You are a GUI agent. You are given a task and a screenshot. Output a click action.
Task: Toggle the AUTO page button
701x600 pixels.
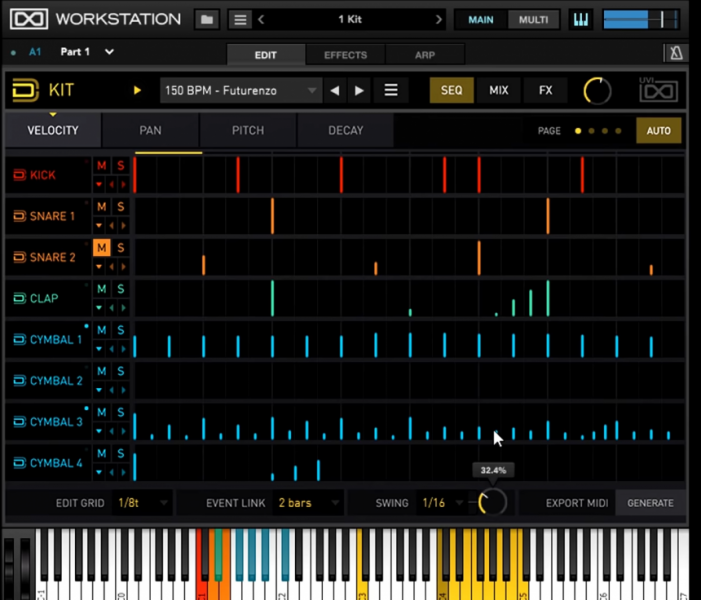pyautogui.click(x=658, y=131)
